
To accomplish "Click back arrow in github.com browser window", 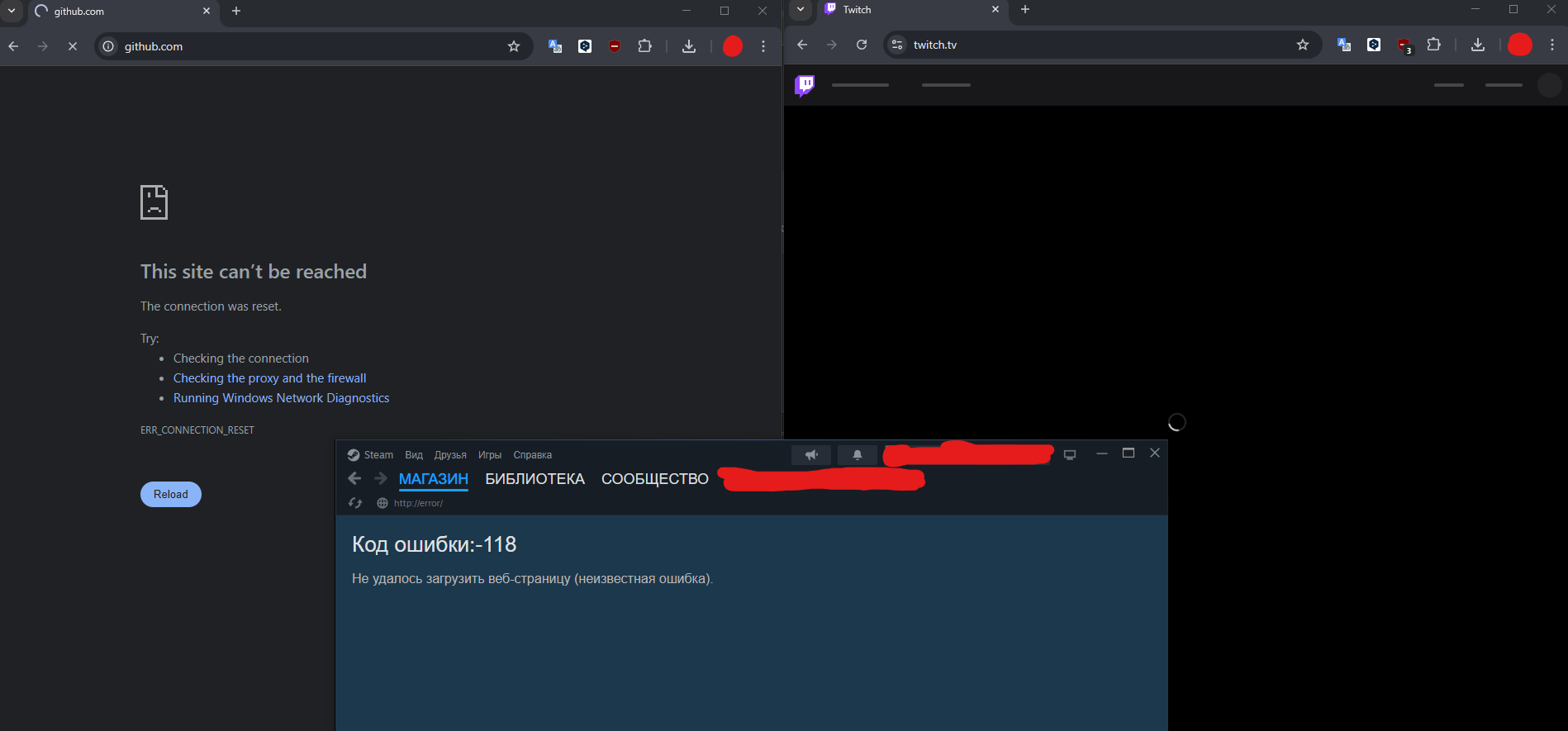I will 13,46.
